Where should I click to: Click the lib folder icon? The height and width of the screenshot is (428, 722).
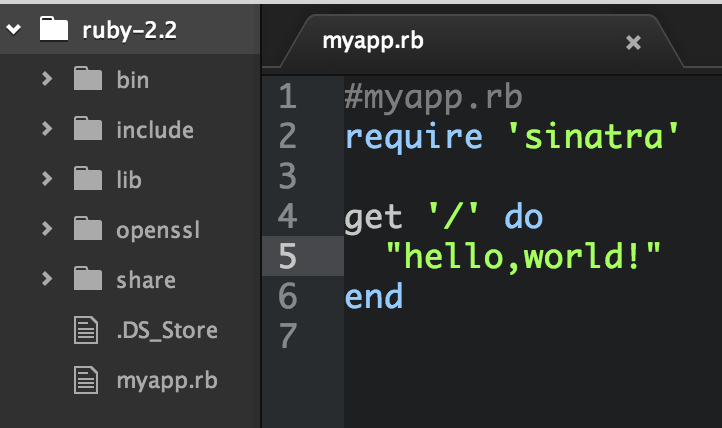(x=88, y=178)
